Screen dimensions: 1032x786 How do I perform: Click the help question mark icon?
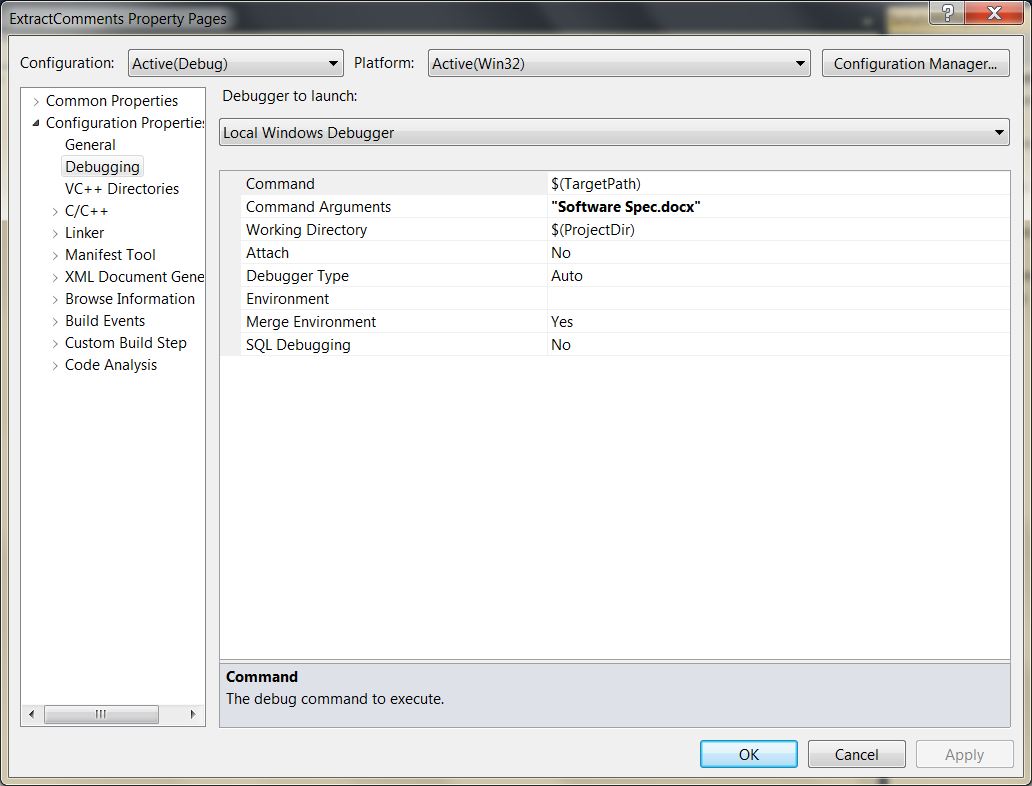coord(946,14)
